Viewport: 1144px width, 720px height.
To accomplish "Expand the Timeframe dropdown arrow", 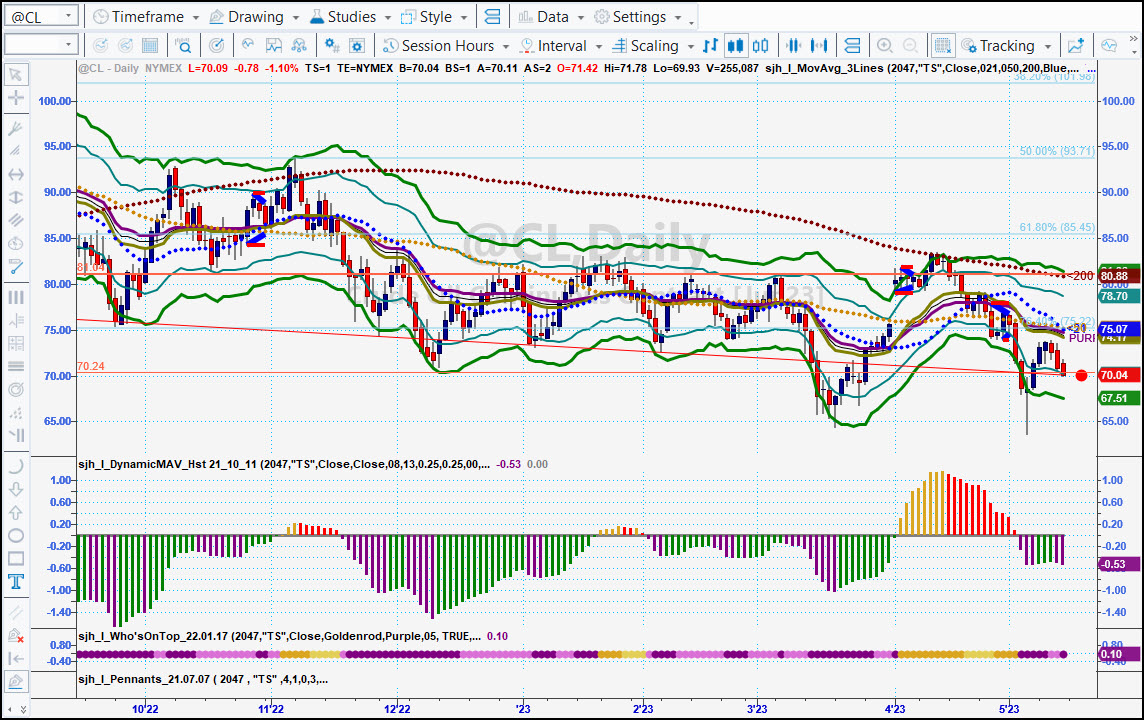I will 196,18.
